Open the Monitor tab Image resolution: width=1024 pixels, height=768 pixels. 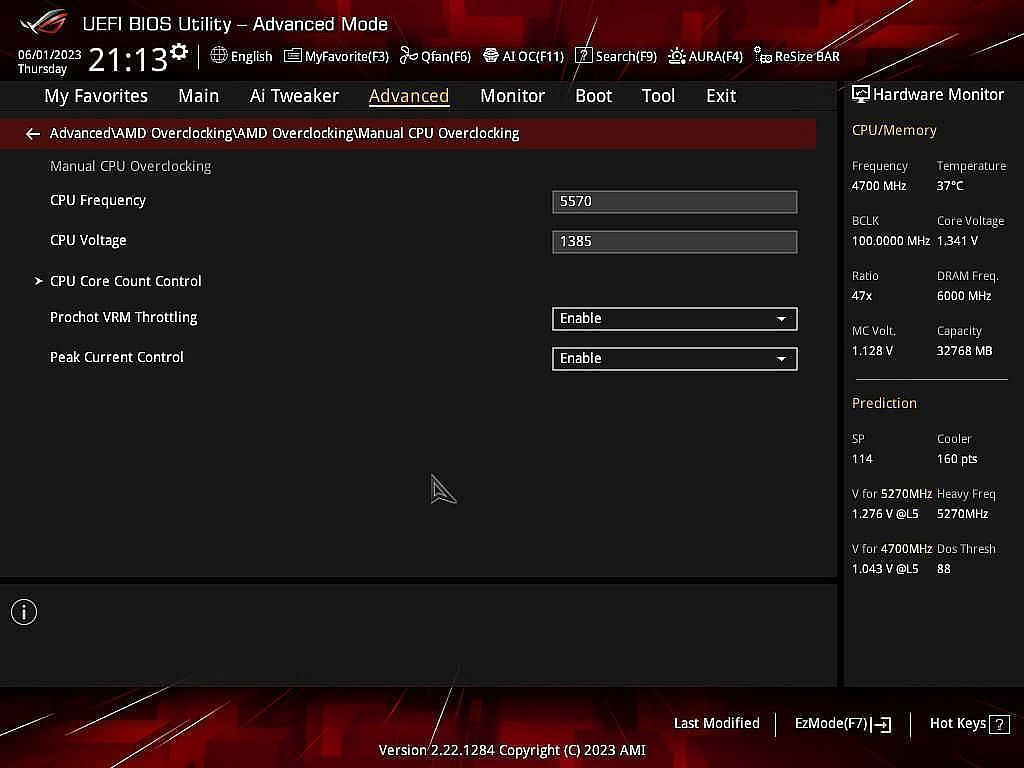click(x=513, y=96)
